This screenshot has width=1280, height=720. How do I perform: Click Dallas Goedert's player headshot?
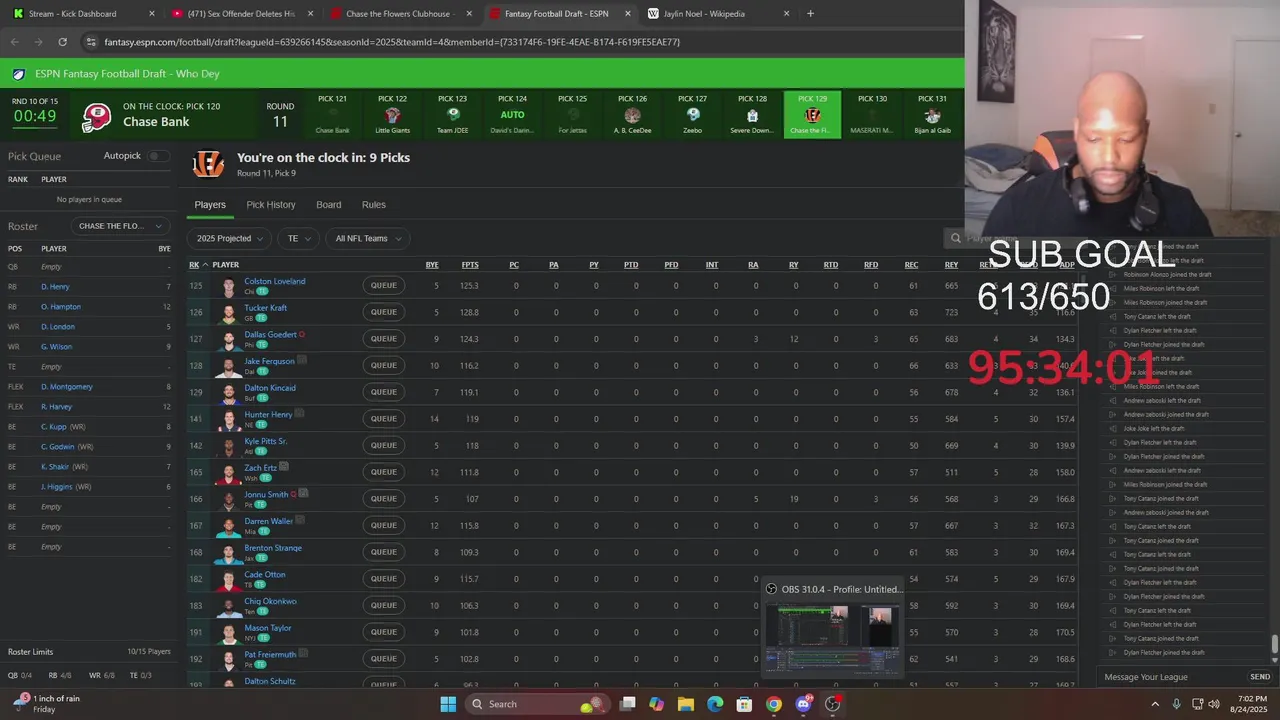[229, 339]
